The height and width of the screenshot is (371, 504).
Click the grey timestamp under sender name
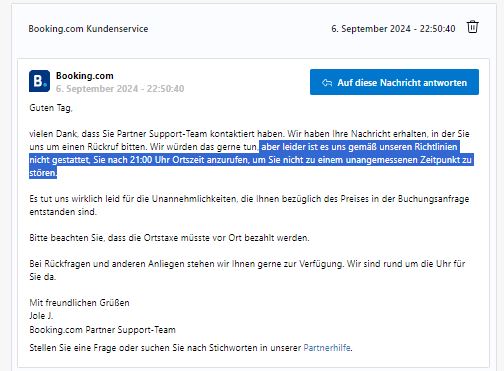click(x=120, y=89)
